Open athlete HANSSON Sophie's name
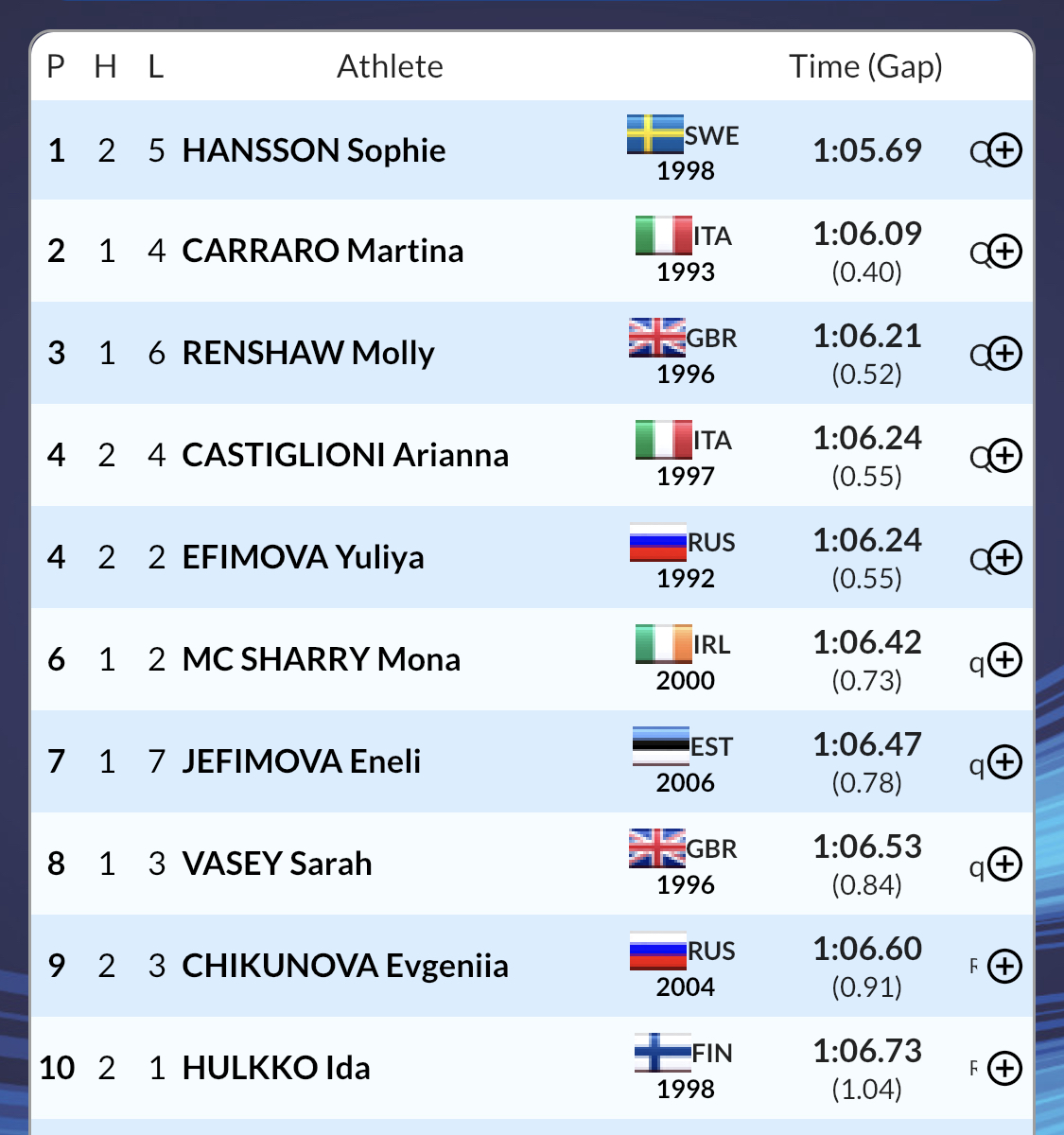 click(314, 150)
